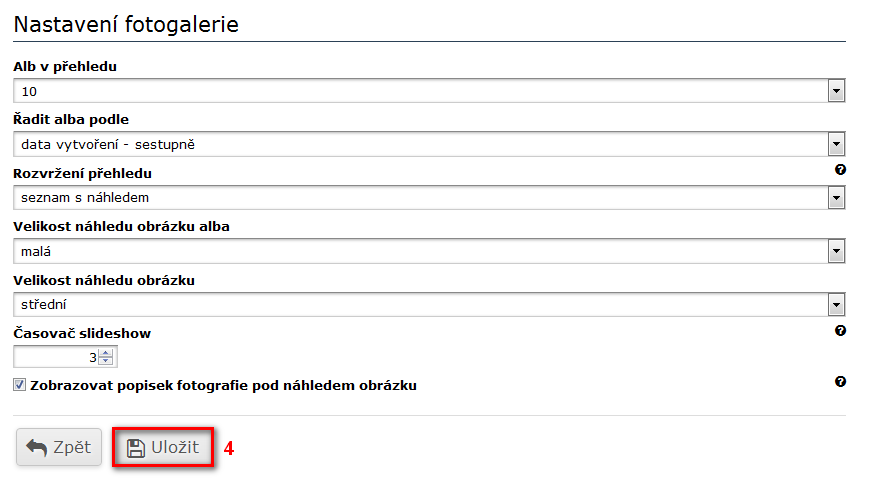Click the 'Zobrazovat popisek fotografie pod náhledem' label
This screenshot has height=481, width=874.
[223, 385]
